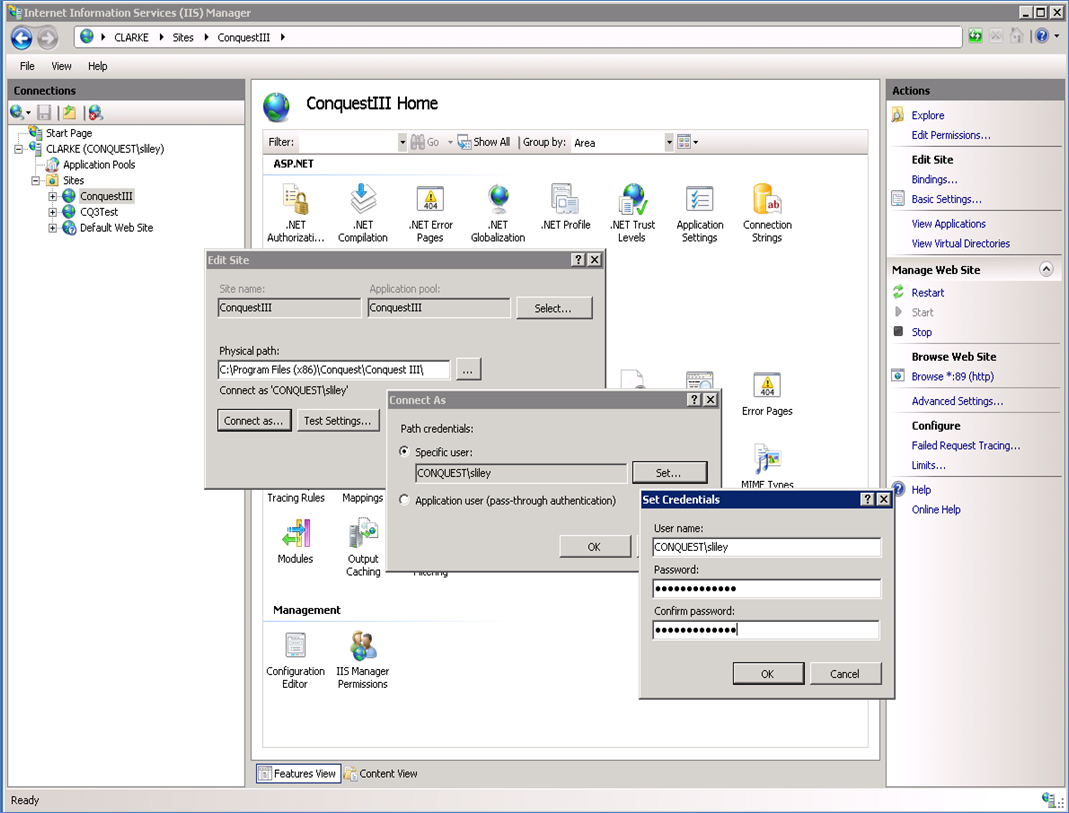Screen dimensions: 1069x813
Task: Click the Physical path text field
Action: click(x=334, y=369)
